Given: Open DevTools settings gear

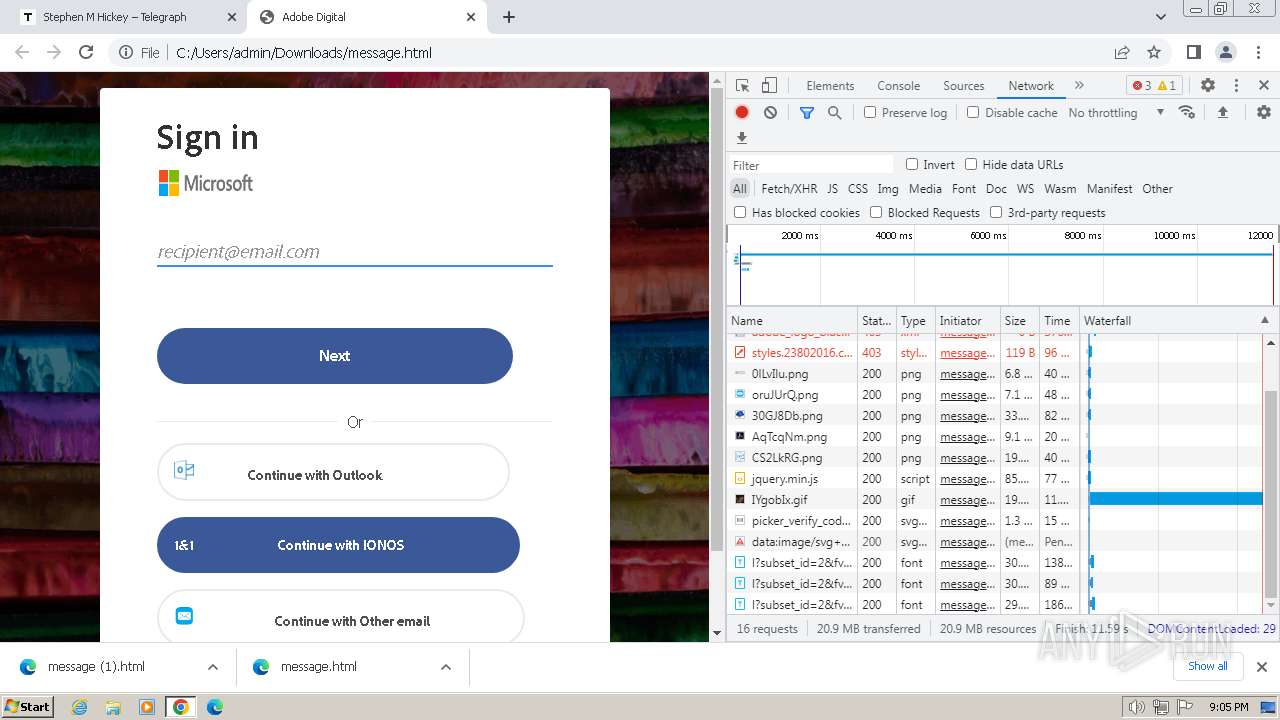Looking at the screenshot, I should pyautogui.click(x=1208, y=86).
